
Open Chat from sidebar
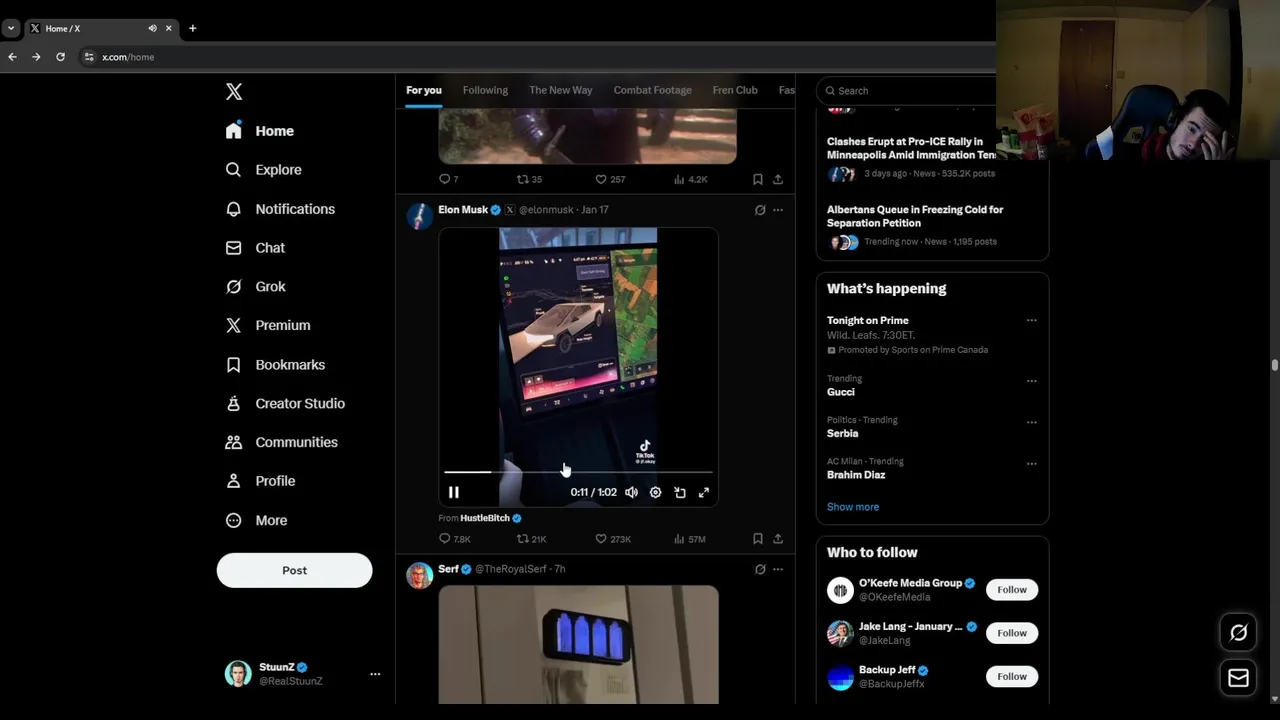256,248
